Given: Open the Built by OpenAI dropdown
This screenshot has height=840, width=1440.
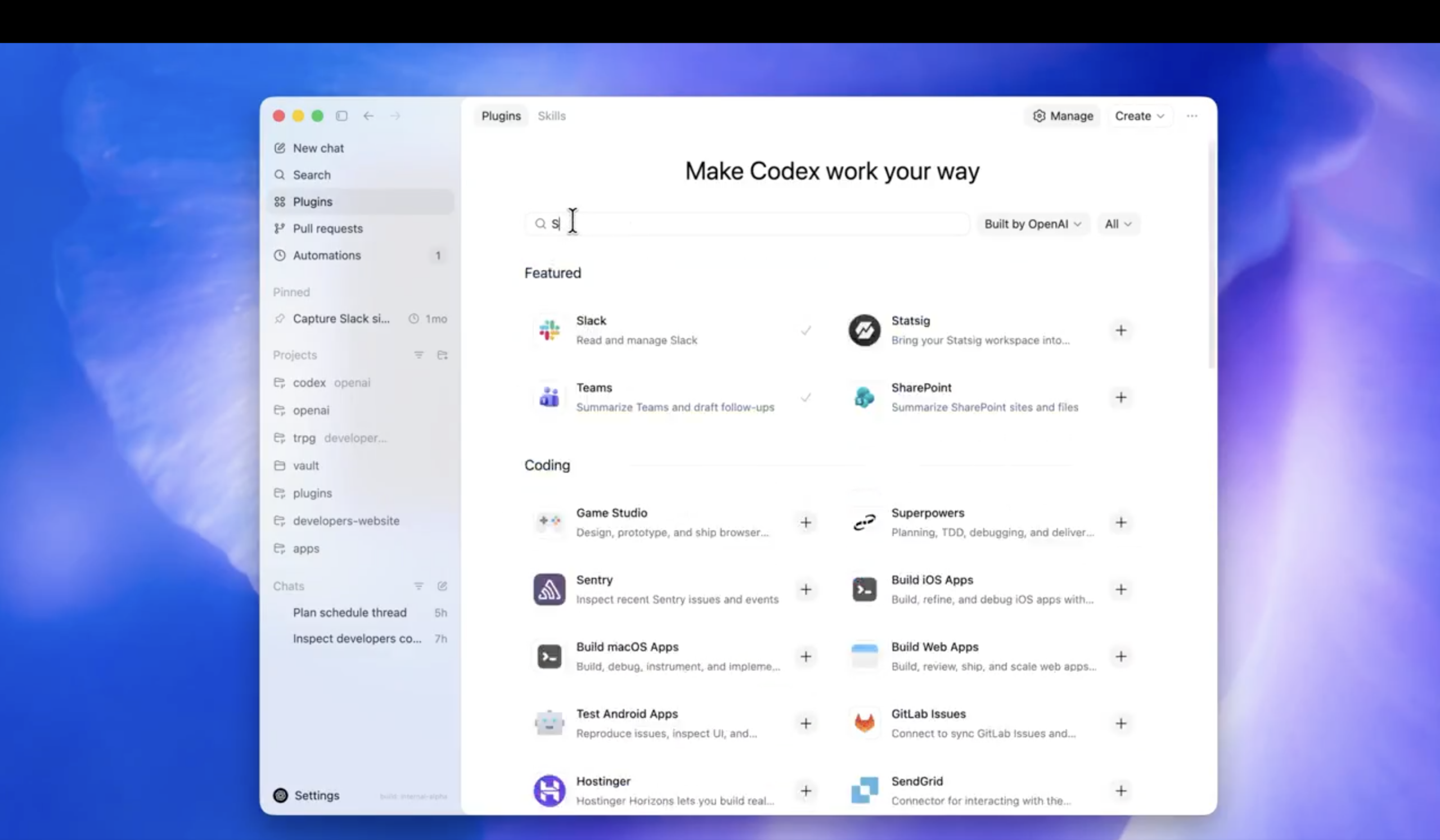Looking at the screenshot, I should [x=1033, y=224].
